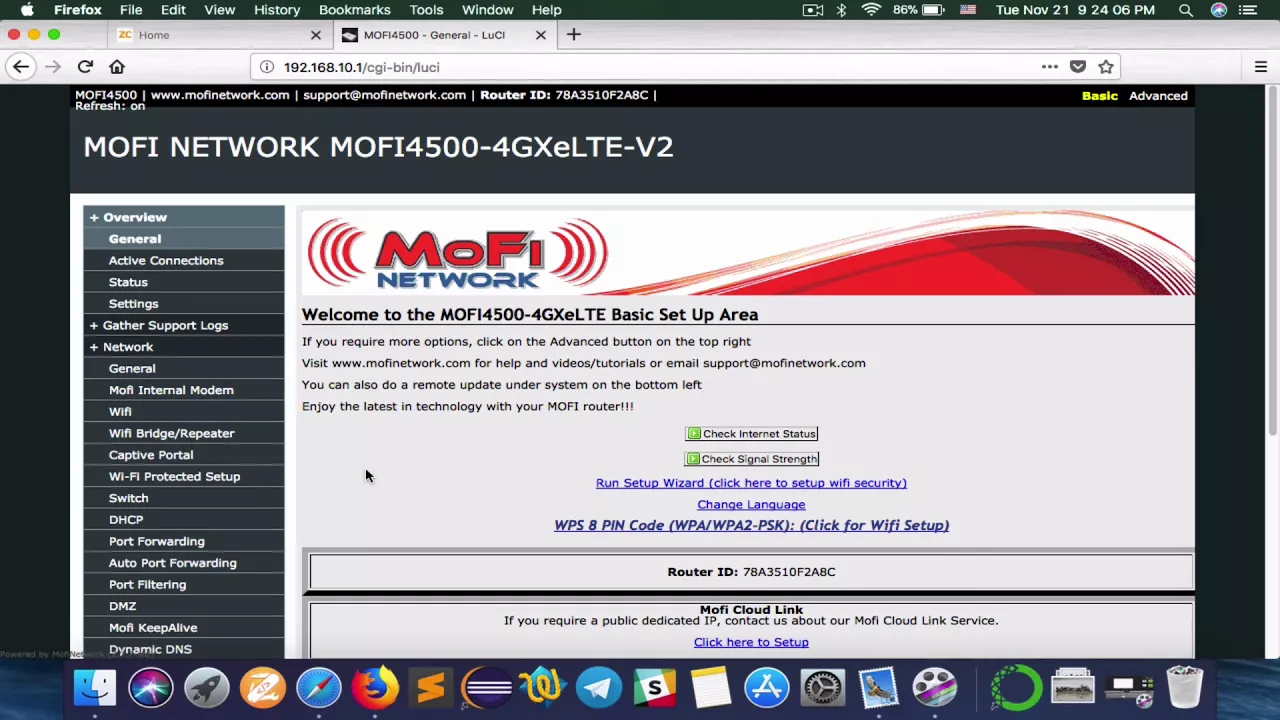Open Wi-Fi Protected Setup page
The image size is (1280, 720).
pos(184,477)
